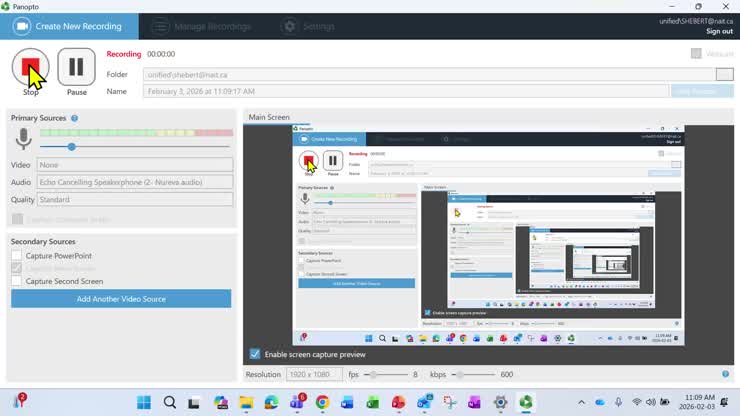This screenshot has width=740, height=416.
Task: Click the fps slider handle
Action: coord(373,374)
